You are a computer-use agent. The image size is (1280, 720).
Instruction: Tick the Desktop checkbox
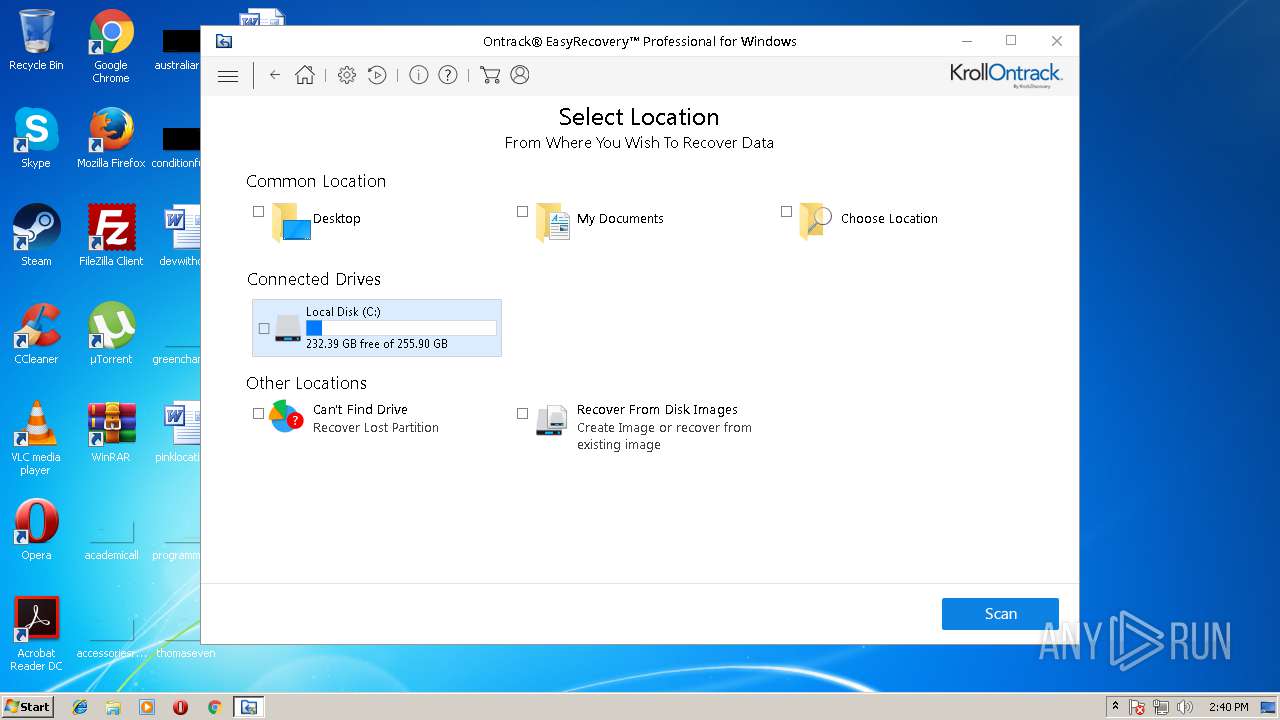[259, 211]
